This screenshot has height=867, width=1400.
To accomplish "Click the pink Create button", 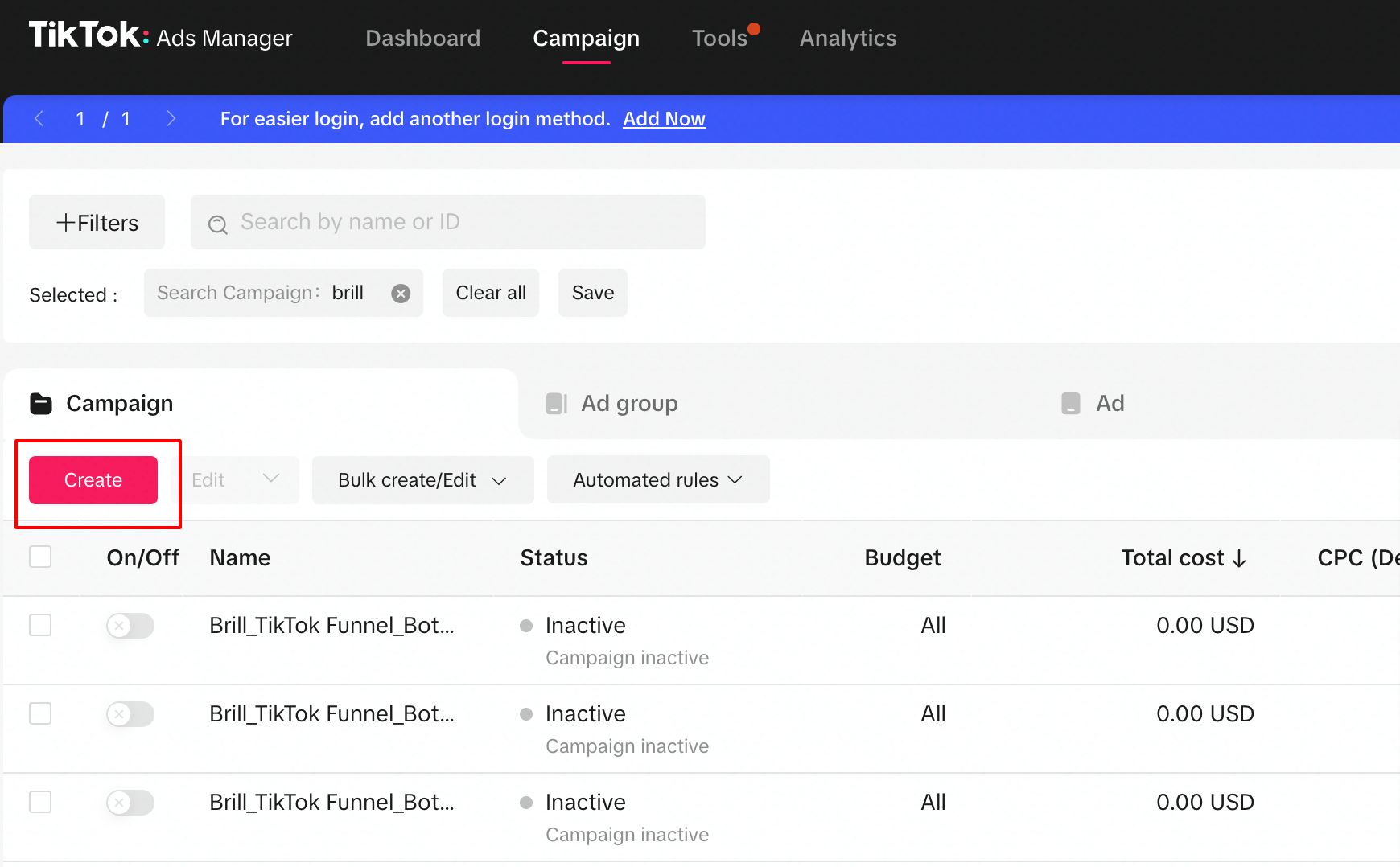I will [x=93, y=480].
